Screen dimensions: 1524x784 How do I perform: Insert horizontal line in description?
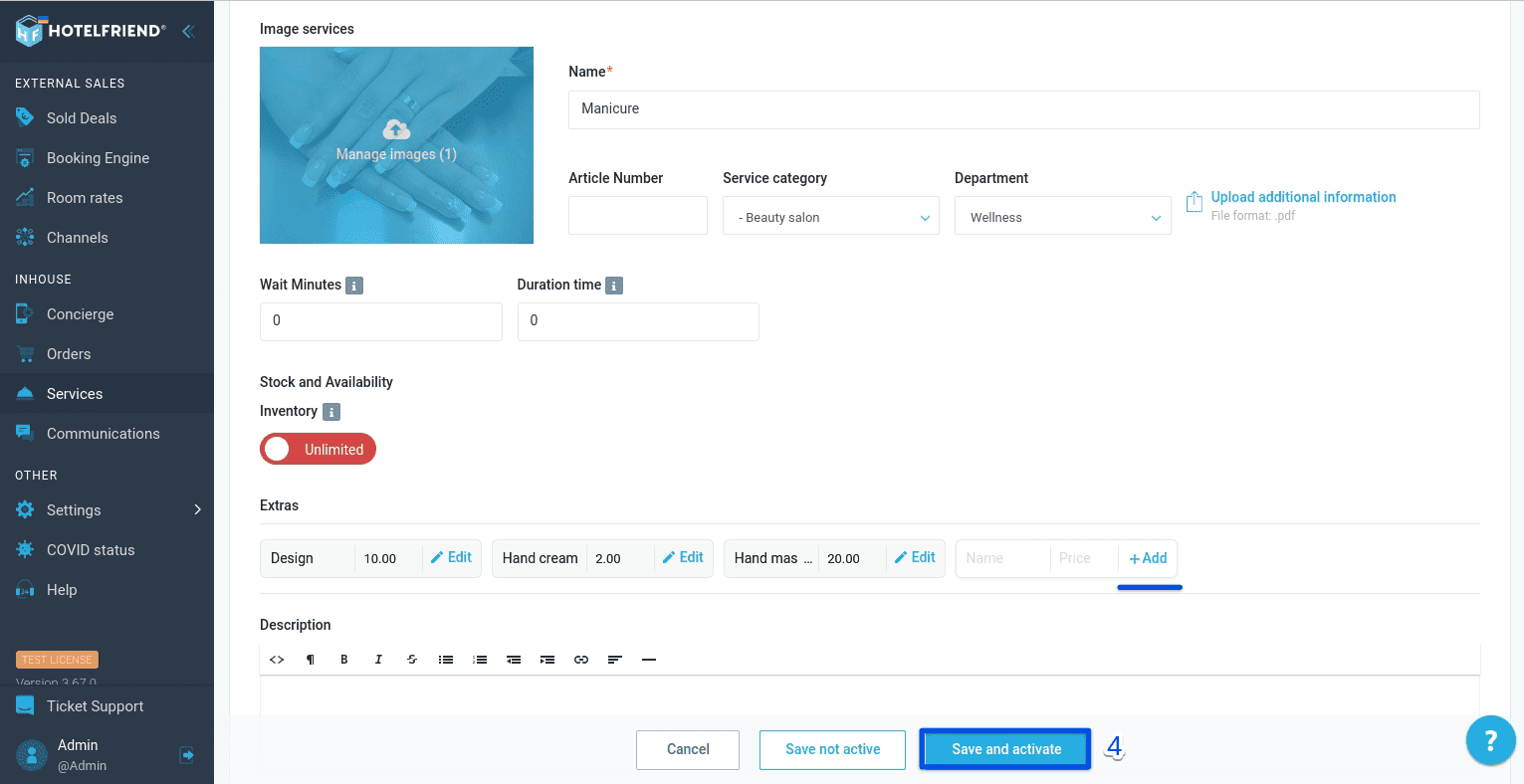point(649,660)
